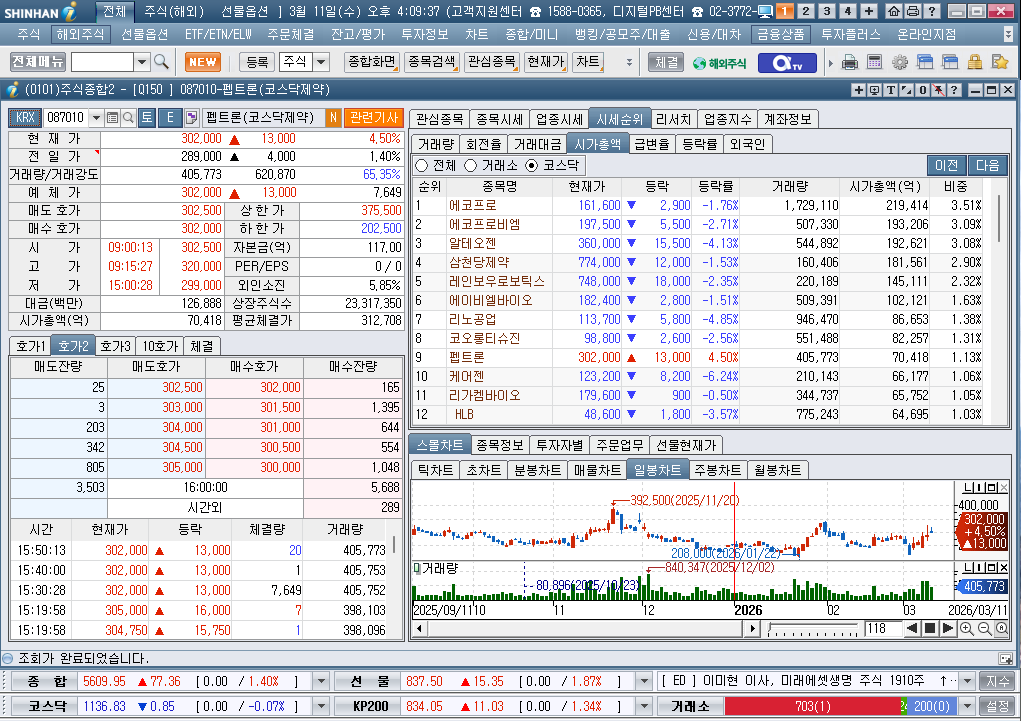Toggle the E button next to stock code
Viewport: 1021px width, 721px height.
170,117
